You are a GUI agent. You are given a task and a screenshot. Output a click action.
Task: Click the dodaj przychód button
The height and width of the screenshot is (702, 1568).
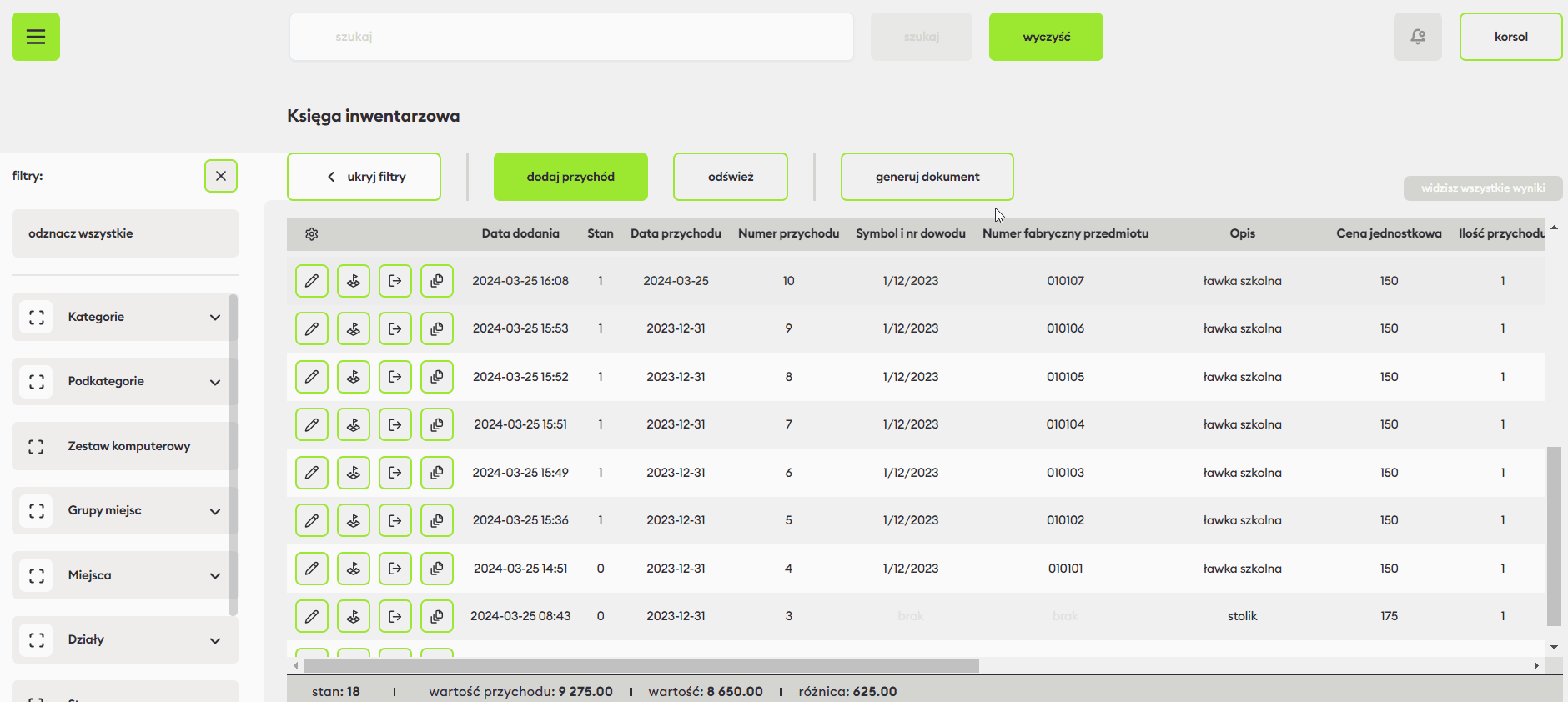[x=570, y=177]
